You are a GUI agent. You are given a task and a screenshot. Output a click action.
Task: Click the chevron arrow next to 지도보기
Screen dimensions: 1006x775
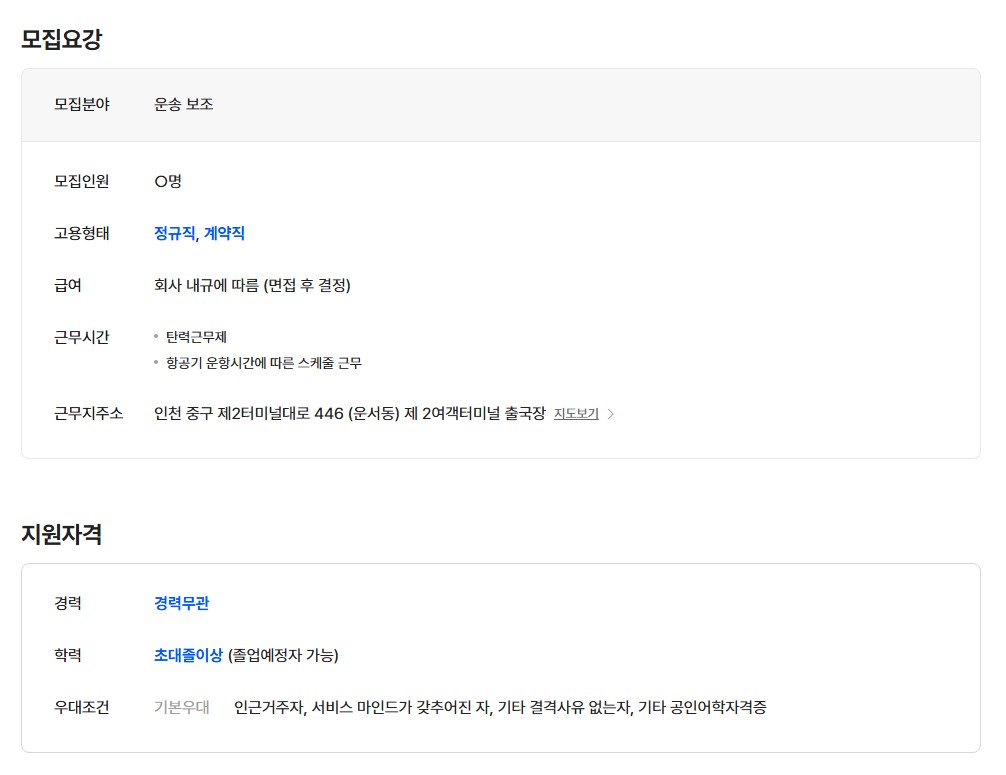click(x=611, y=414)
